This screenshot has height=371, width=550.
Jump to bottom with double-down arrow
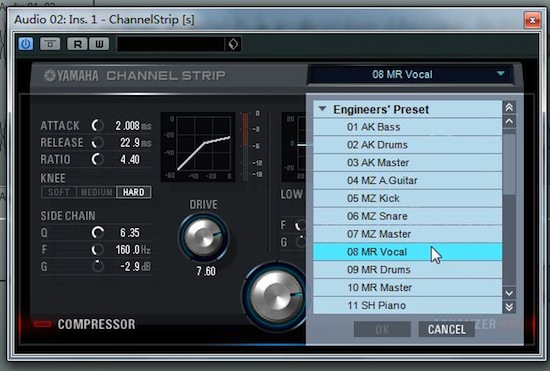tap(509, 307)
